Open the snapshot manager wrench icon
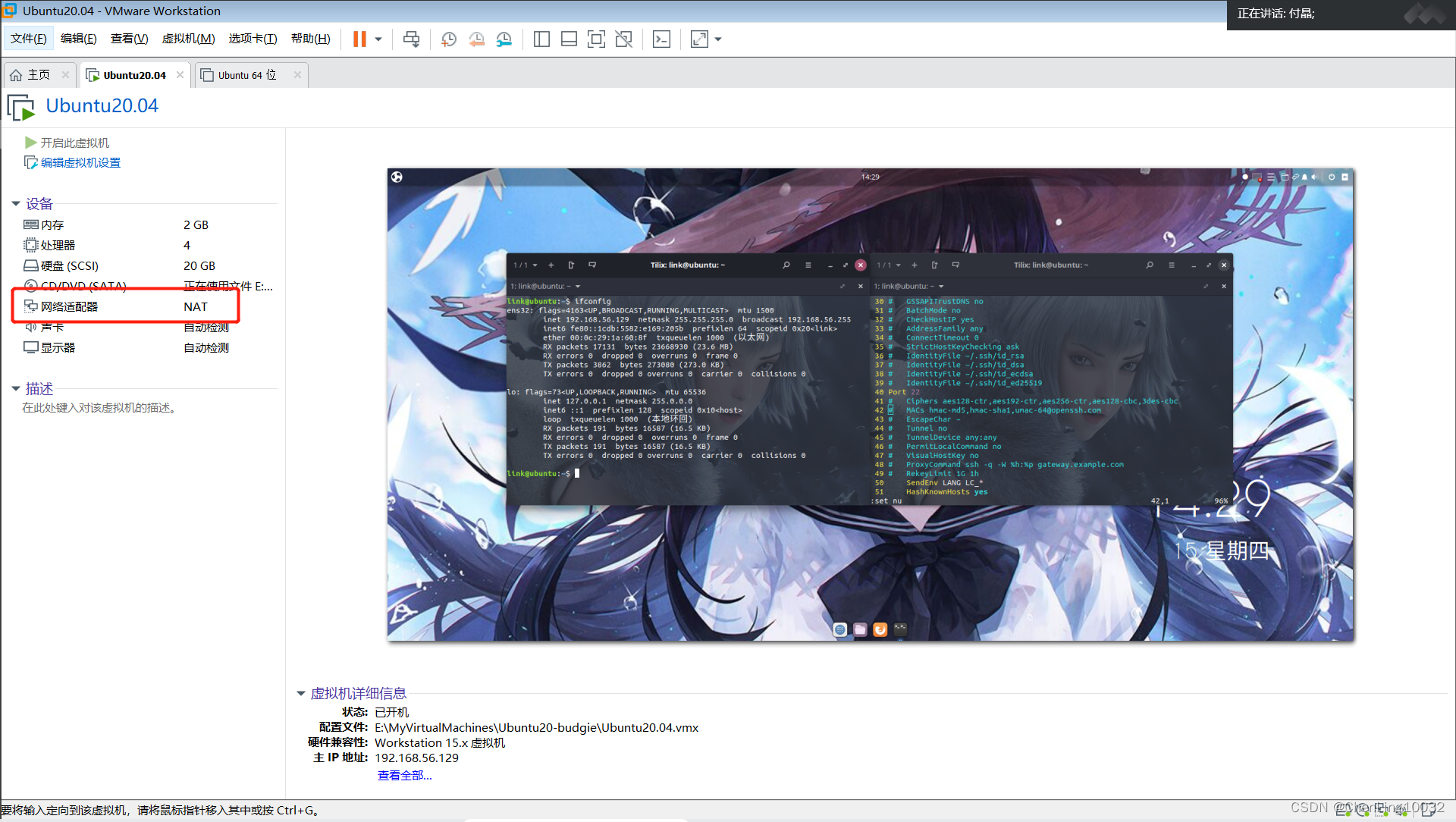 504,39
